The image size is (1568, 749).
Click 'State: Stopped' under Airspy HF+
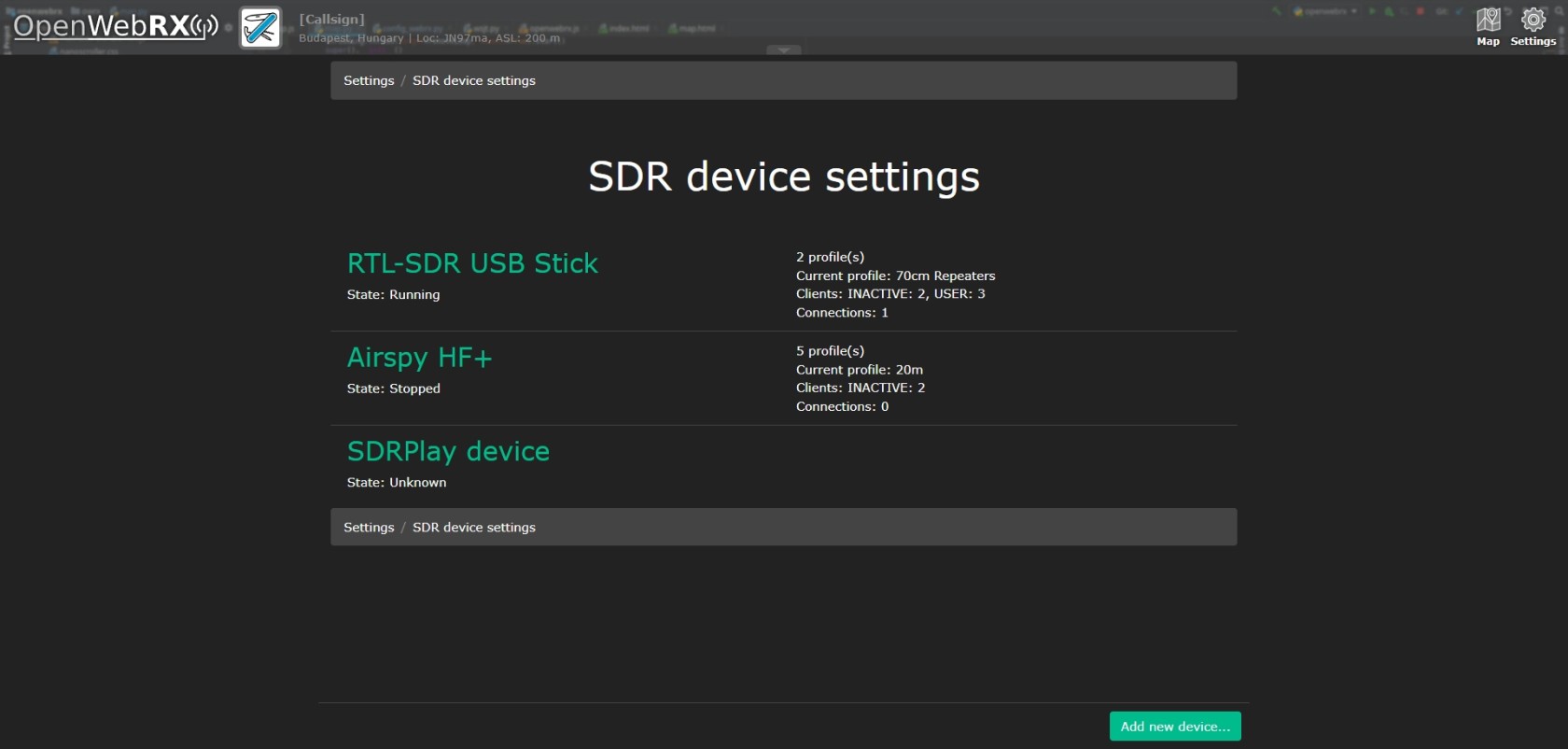(x=393, y=389)
